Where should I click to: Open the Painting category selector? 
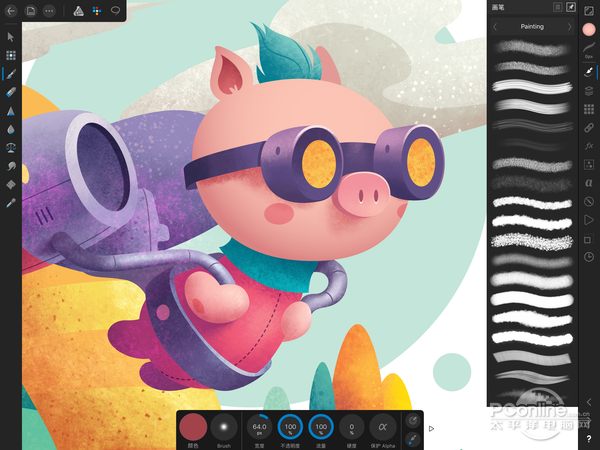532,26
